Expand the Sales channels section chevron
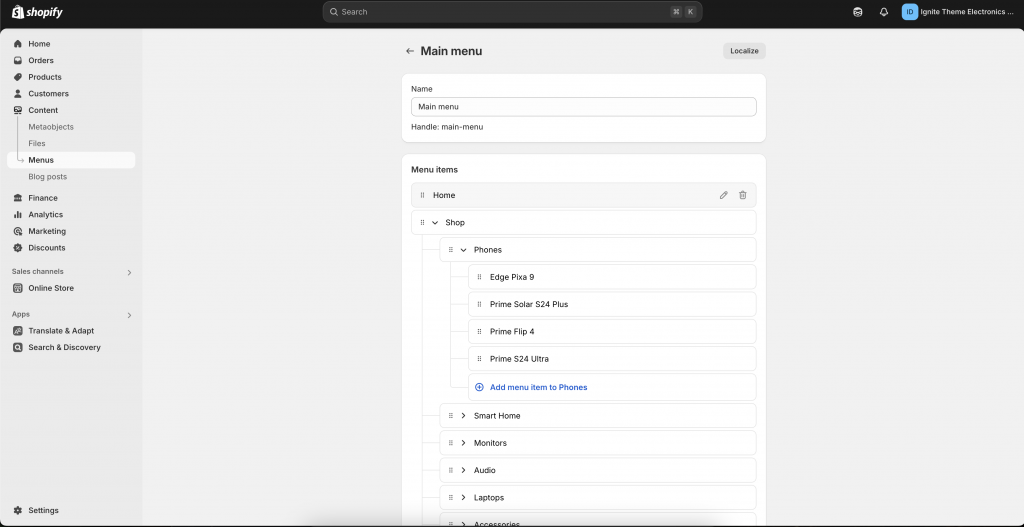 pos(129,272)
